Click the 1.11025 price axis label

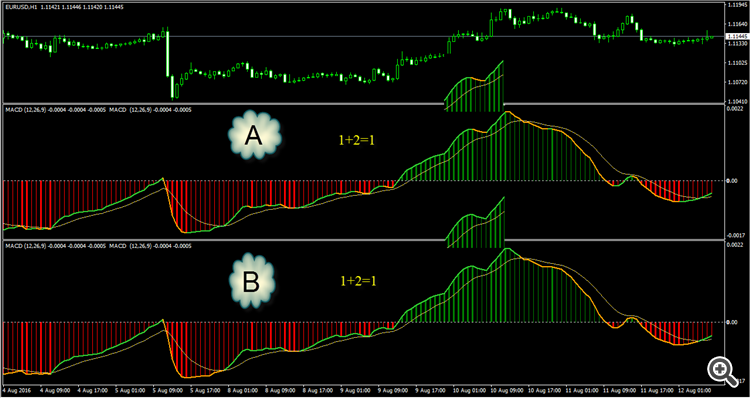point(738,63)
